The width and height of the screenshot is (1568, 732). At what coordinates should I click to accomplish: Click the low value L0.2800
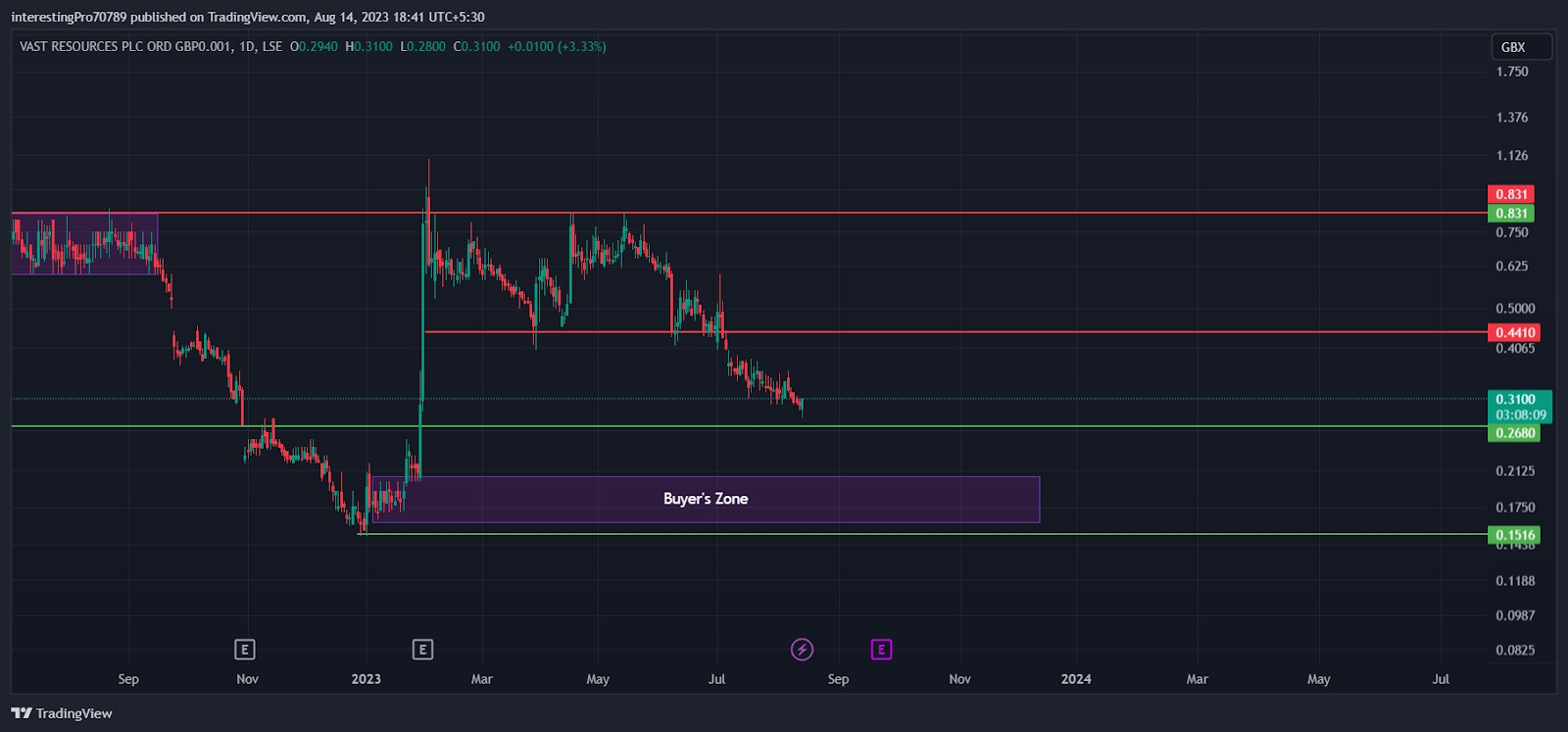point(422,46)
